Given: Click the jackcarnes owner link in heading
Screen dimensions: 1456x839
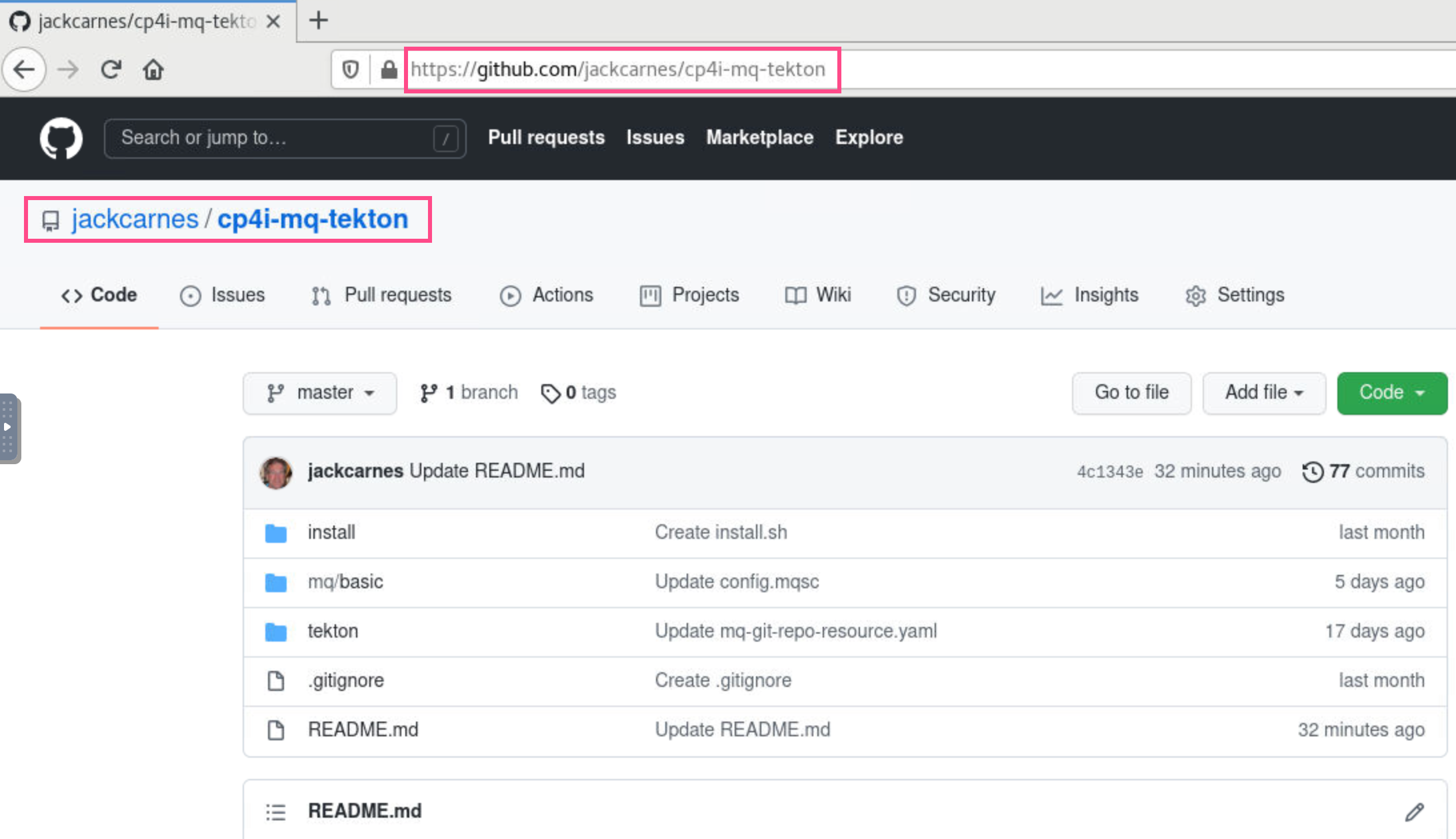Looking at the screenshot, I should (x=135, y=219).
